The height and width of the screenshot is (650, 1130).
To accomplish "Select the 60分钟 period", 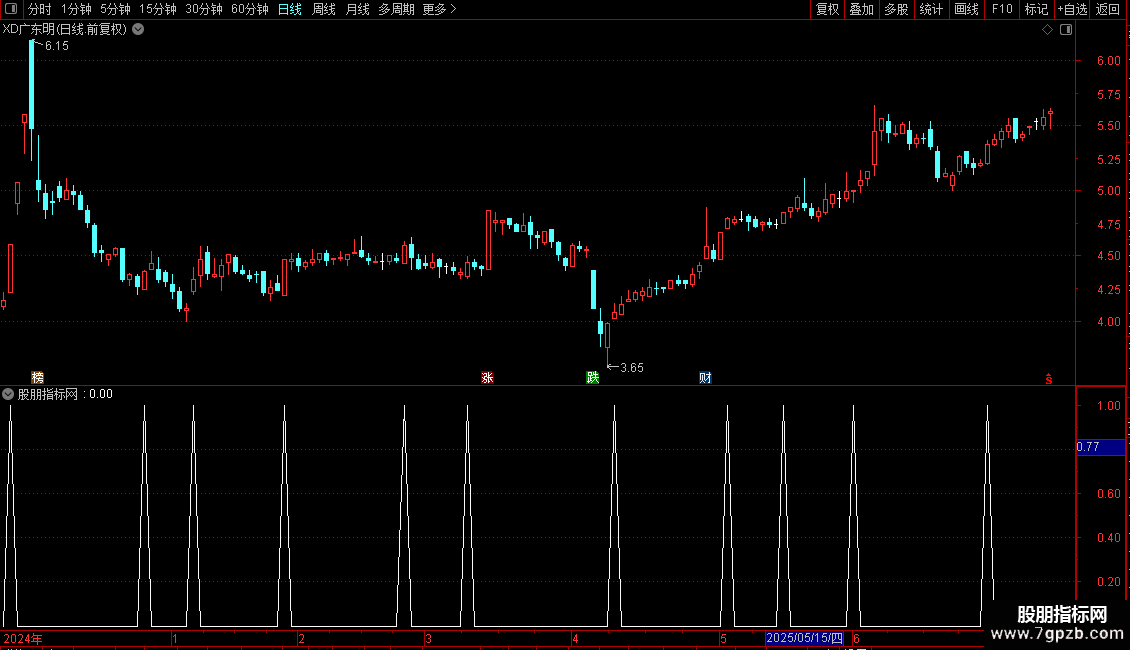I will pos(250,9).
